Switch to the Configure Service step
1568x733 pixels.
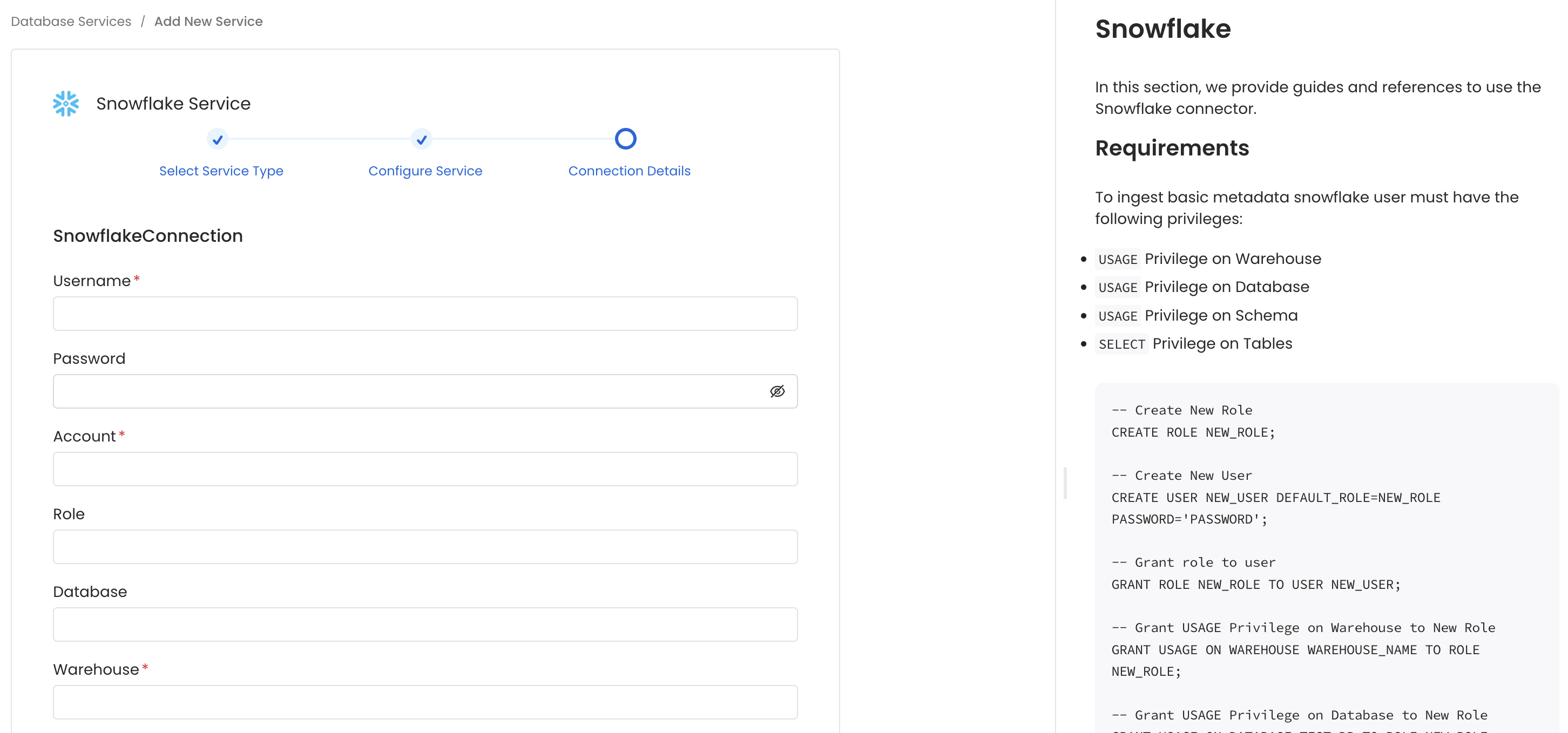425,171
